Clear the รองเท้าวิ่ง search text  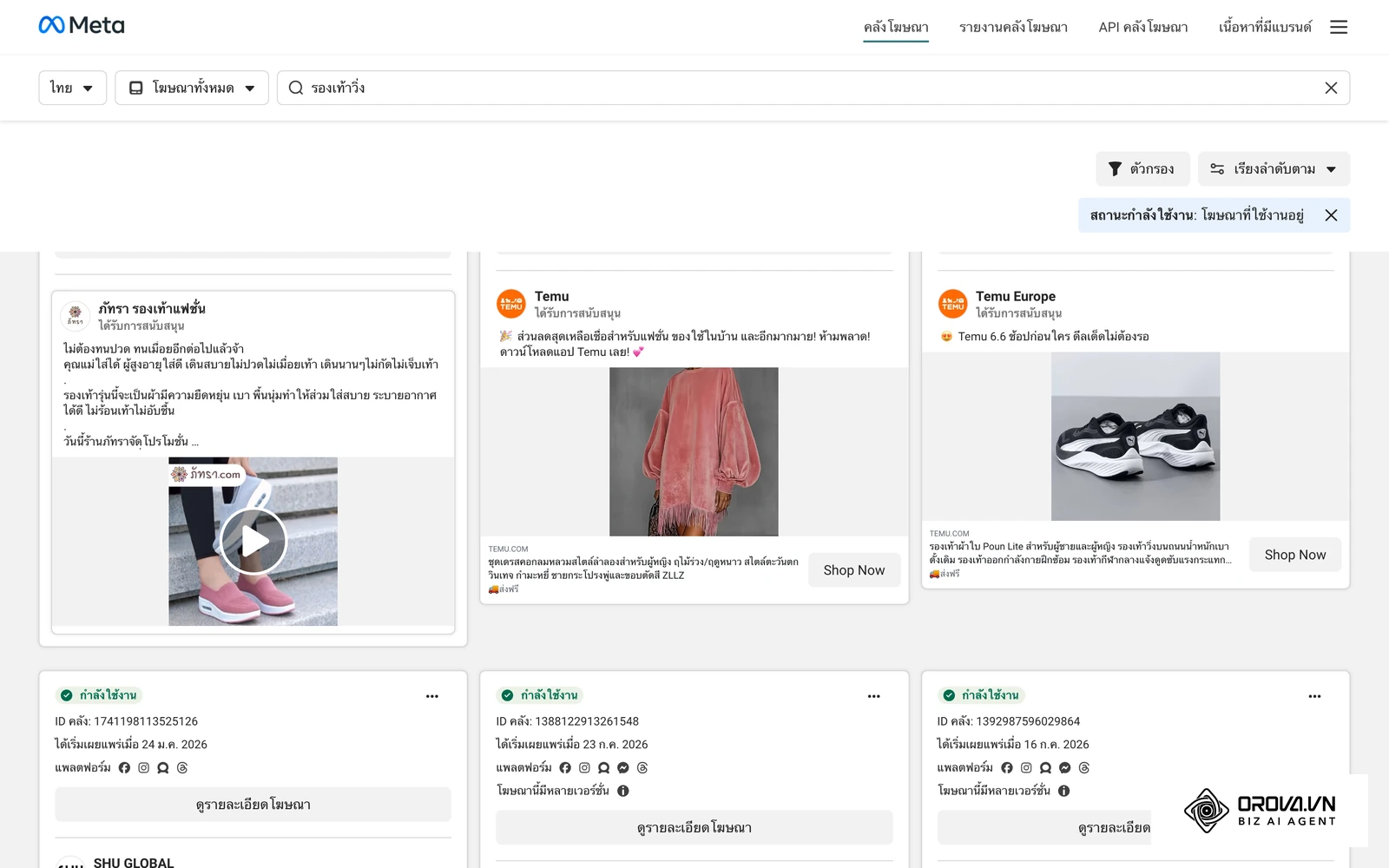[1331, 88]
